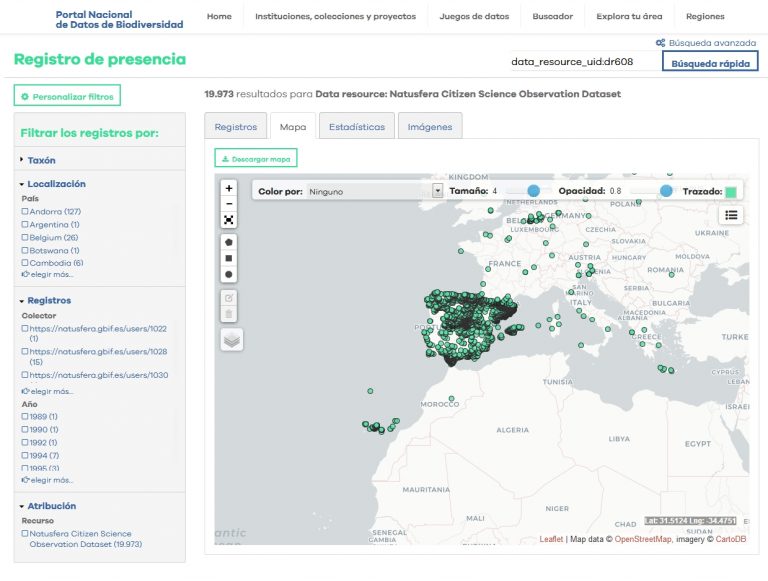Screen dimensions: 768x581
Task: Click the Descargar mapa button
Action: pyautogui.click(x=256, y=158)
